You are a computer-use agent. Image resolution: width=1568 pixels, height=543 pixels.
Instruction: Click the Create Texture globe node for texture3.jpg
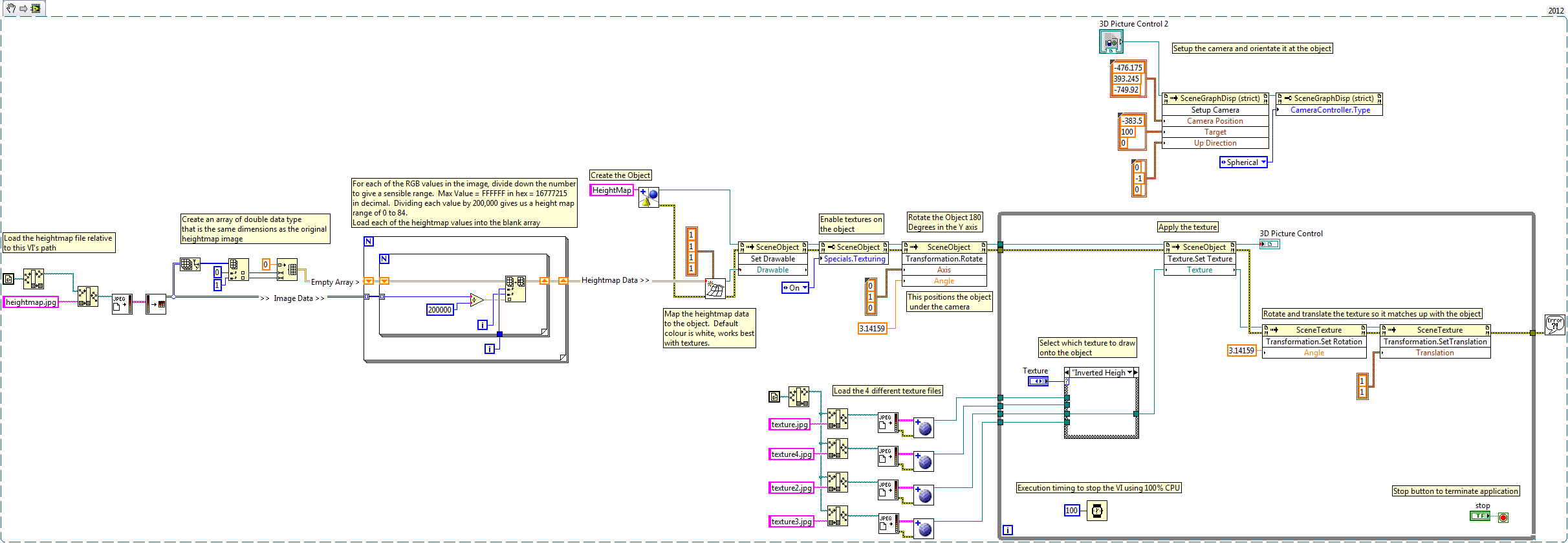[924, 529]
